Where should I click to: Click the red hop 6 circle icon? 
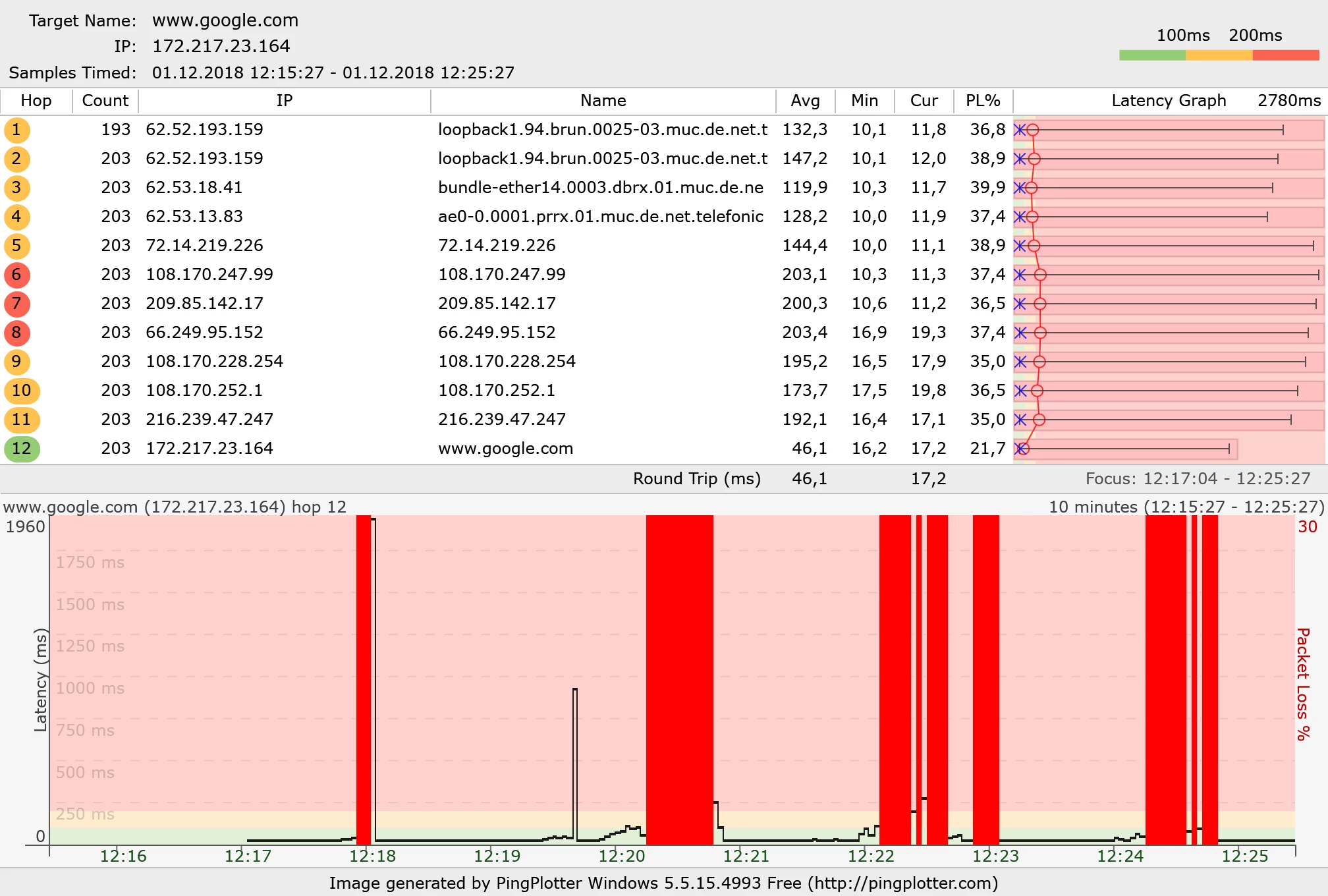tap(16, 275)
